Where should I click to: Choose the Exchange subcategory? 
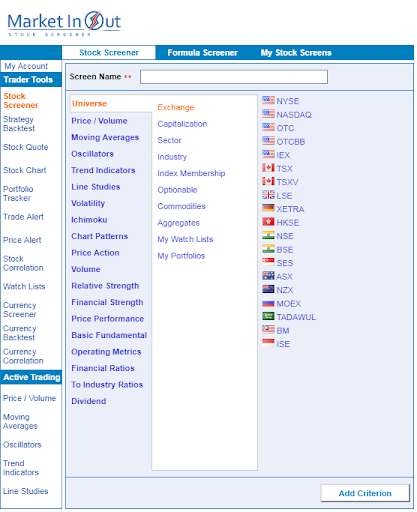[176, 107]
